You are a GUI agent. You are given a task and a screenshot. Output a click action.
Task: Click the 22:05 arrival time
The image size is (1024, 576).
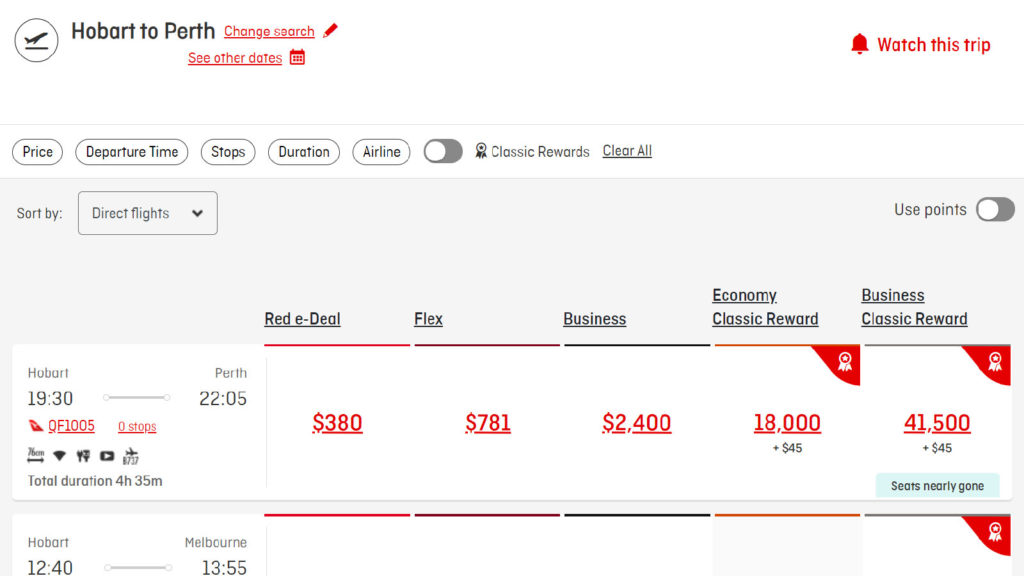[x=223, y=398]
